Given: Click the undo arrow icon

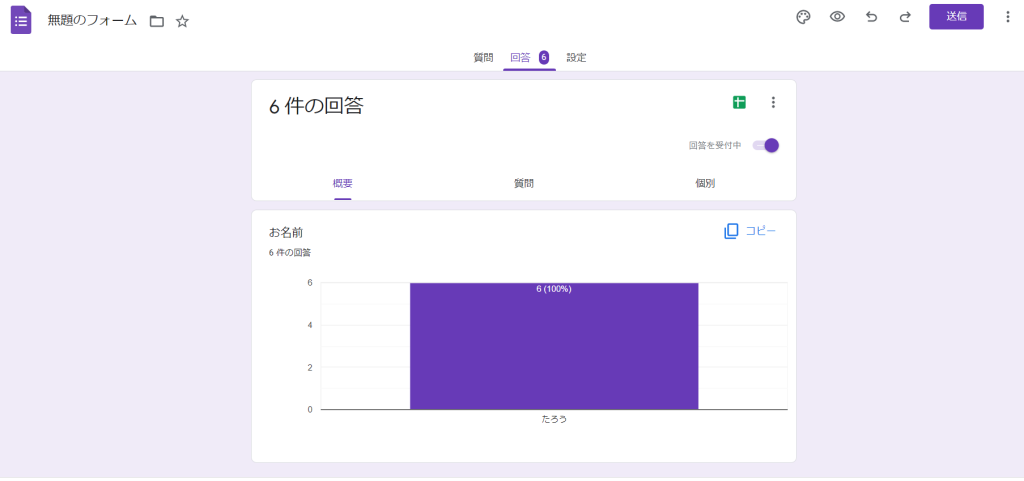Looking at the screenshot, I should 871,17.
